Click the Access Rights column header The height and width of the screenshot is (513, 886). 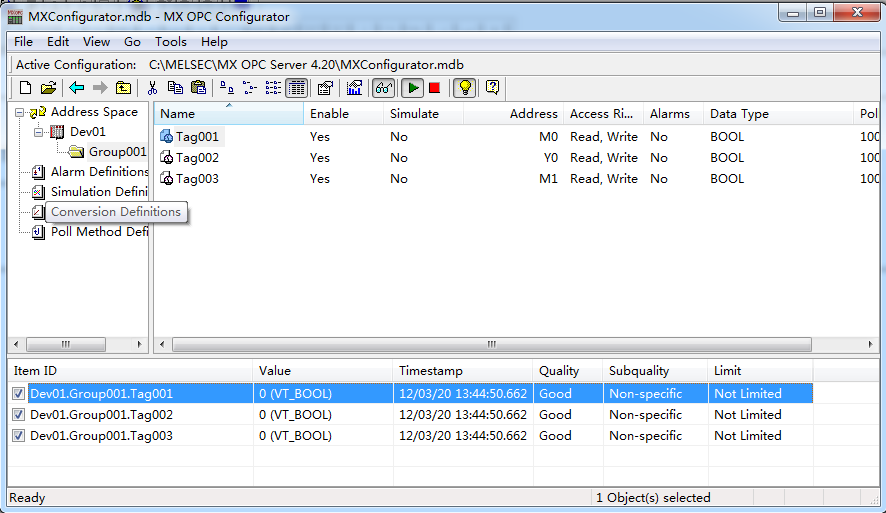[604, 114]
